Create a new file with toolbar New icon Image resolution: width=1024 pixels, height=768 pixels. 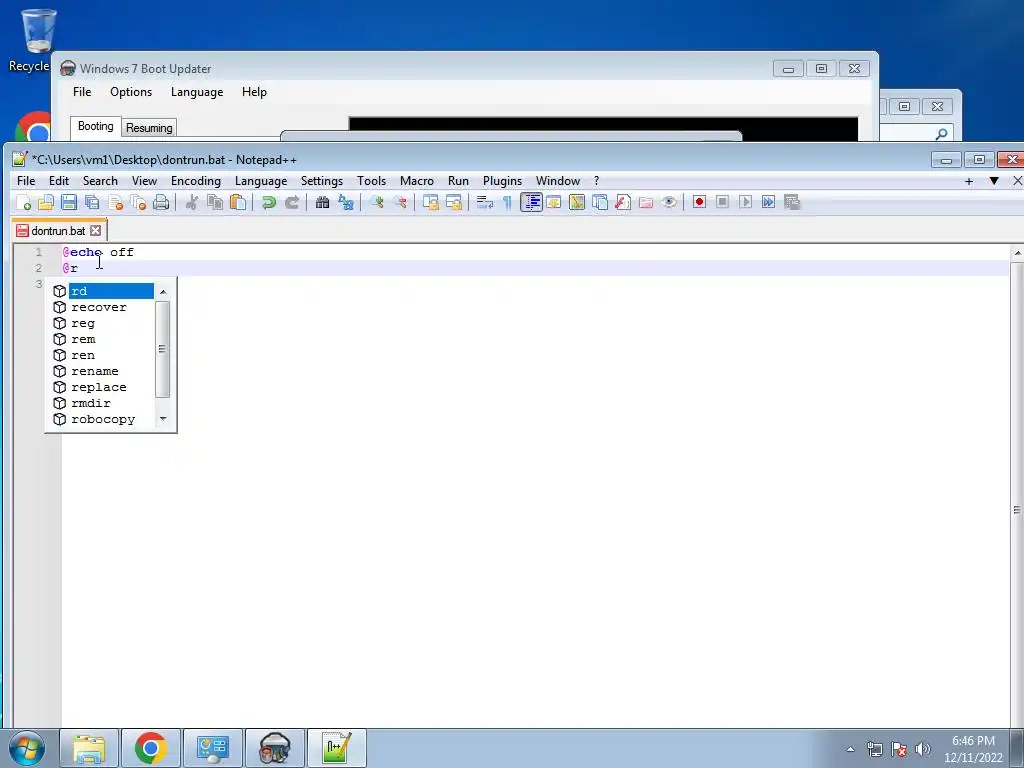point(24,202)
